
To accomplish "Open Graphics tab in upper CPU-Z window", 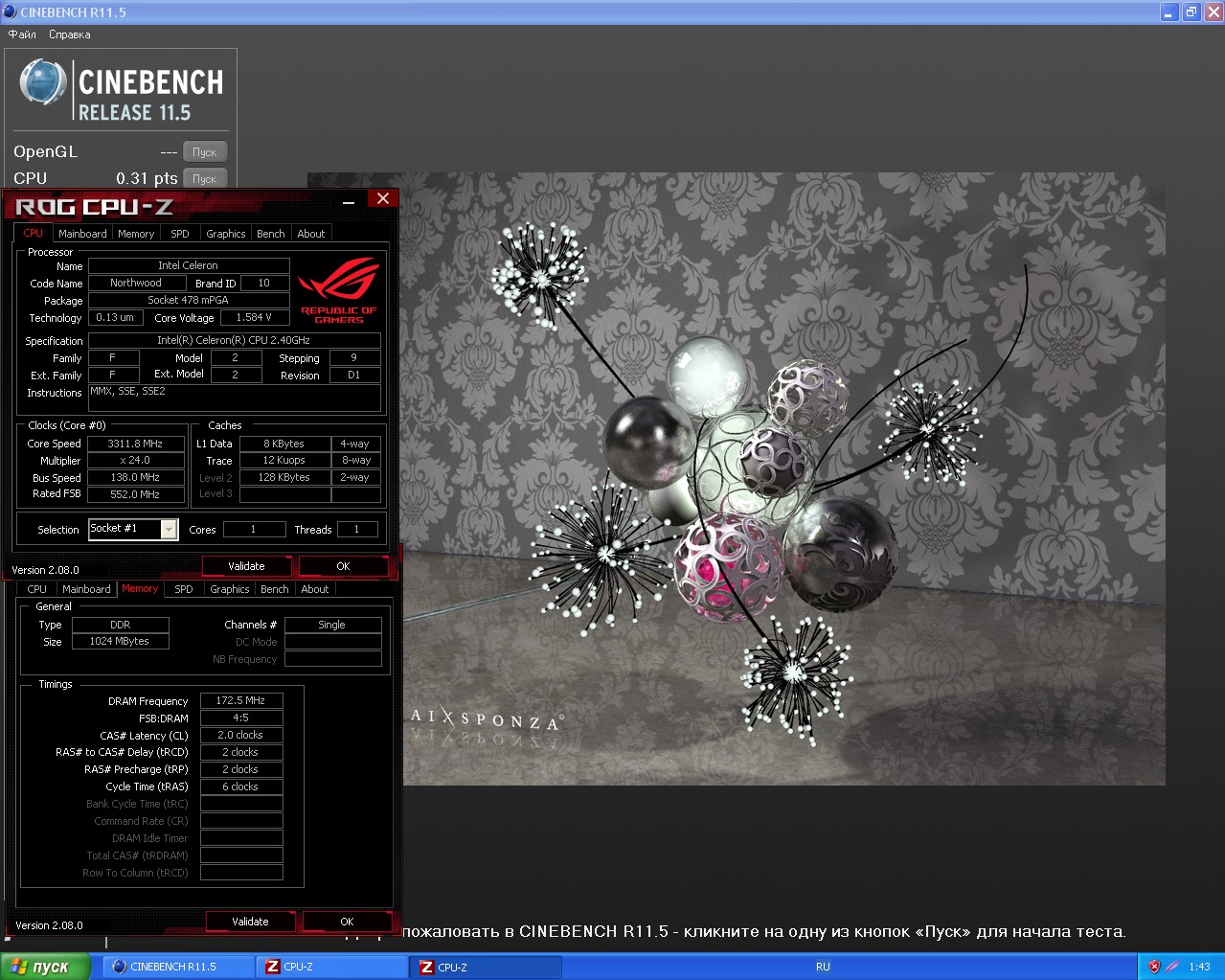I will pyautogui.click(x=226, y=234).
